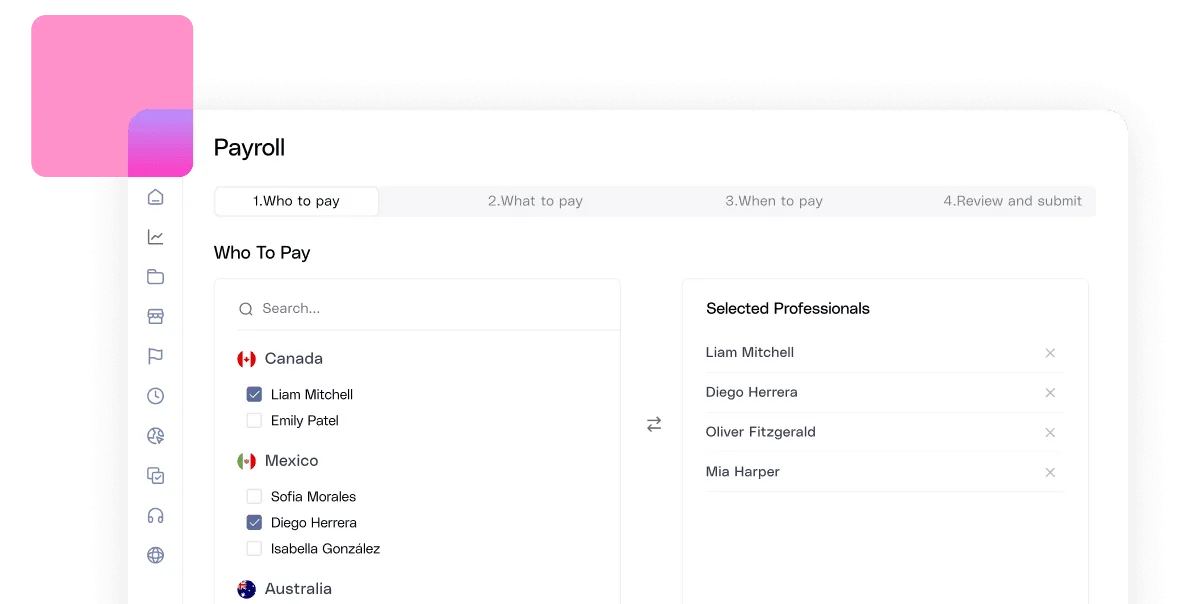The height and width of the screenshot is (604, 1200).
Task: Open the checklist tasks icon in sidebar
Action: 155,476
